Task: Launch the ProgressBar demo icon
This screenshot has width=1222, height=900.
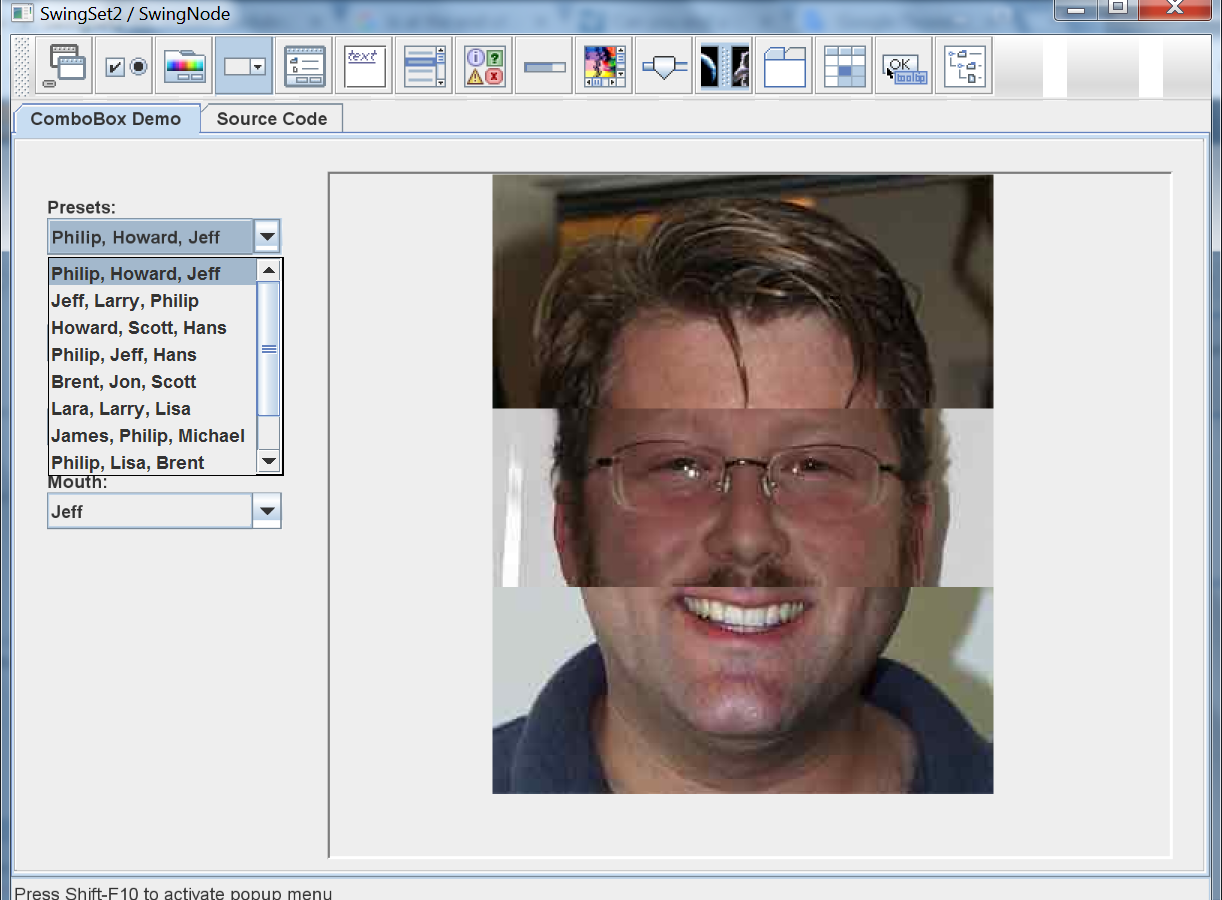Action: [544, 66]
